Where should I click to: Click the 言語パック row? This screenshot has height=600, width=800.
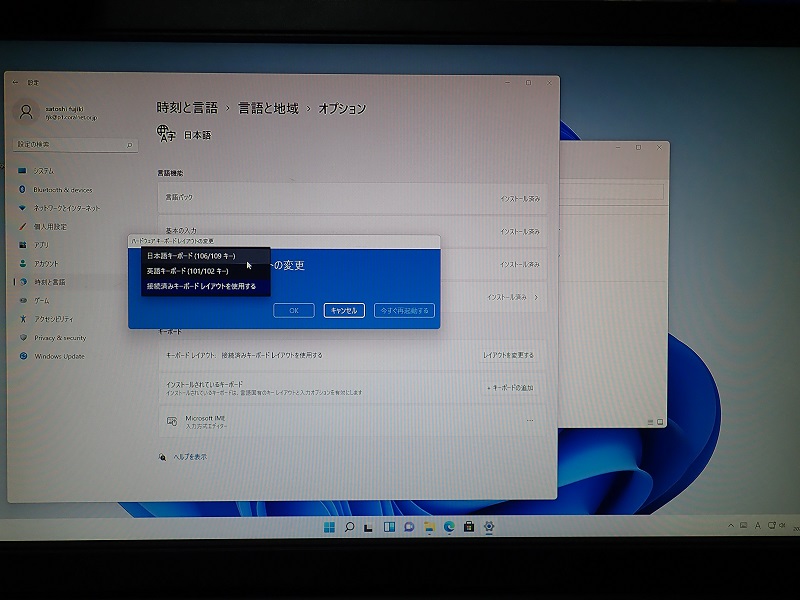pyautogui.click(x=352, y=198)
